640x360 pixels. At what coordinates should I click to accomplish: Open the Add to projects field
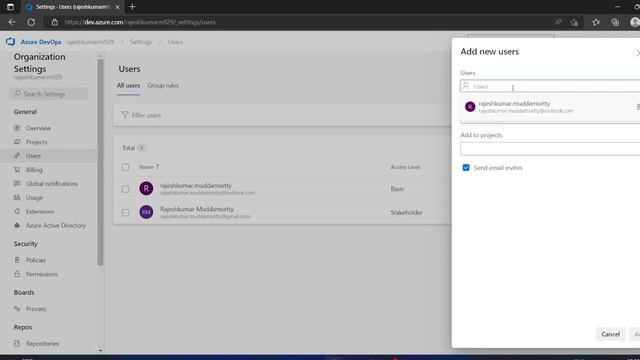pos(550,149)
